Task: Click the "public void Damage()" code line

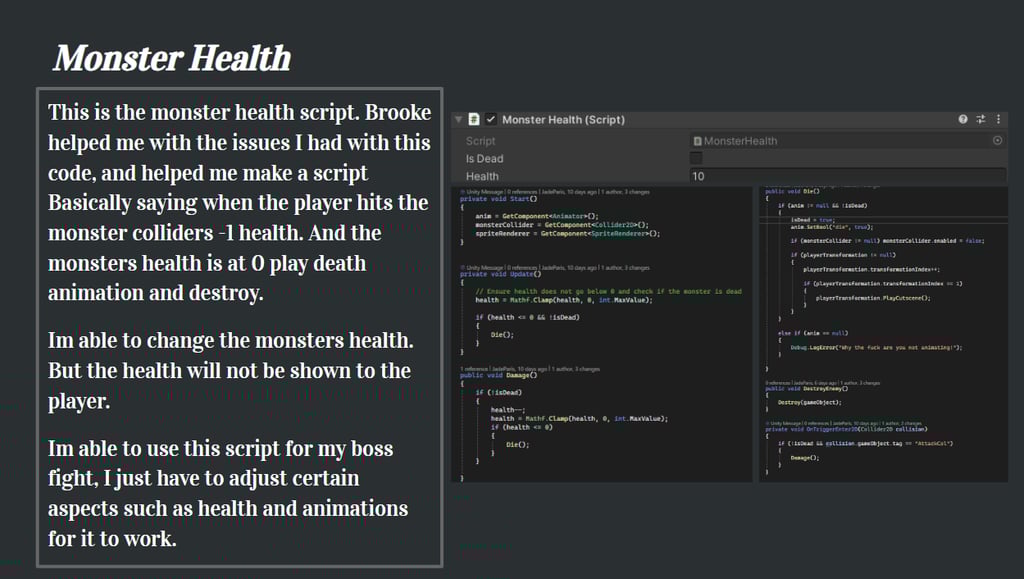Action: (498, 375)
